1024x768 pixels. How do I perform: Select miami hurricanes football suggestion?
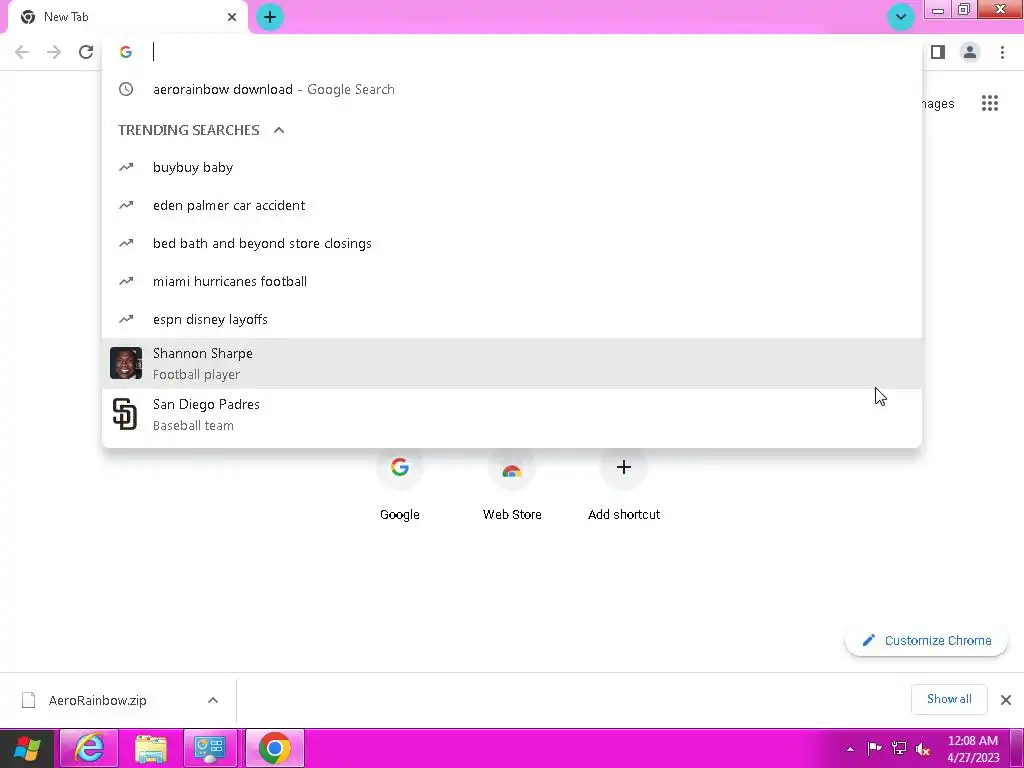(x=512, y=281)
